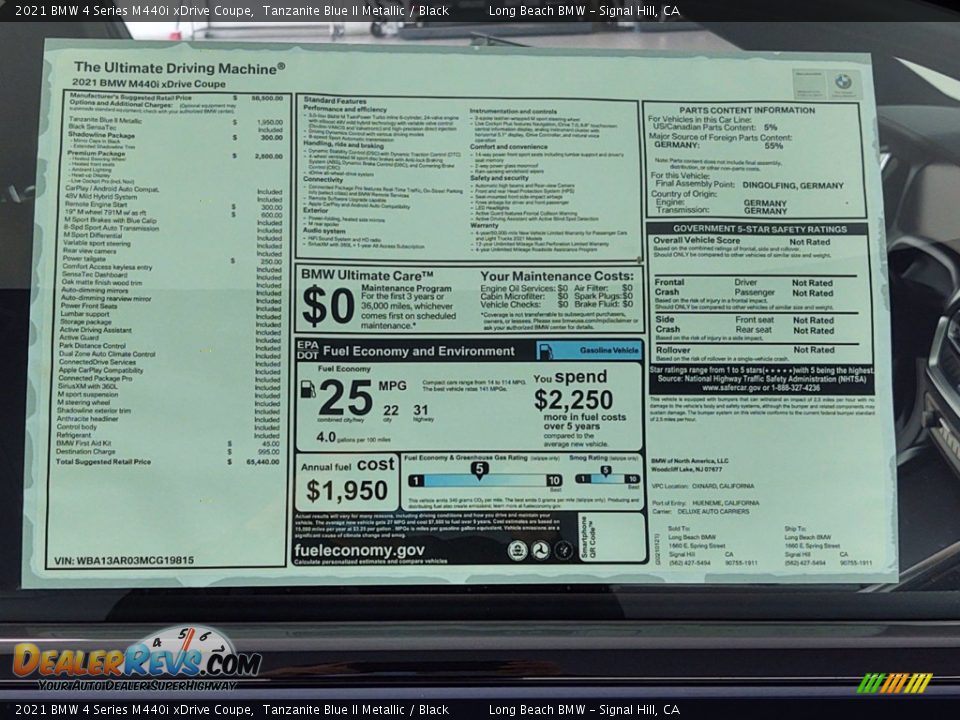Click the "Warranty" section heading
Screen dimensions: 960x720
click(484, 225)
